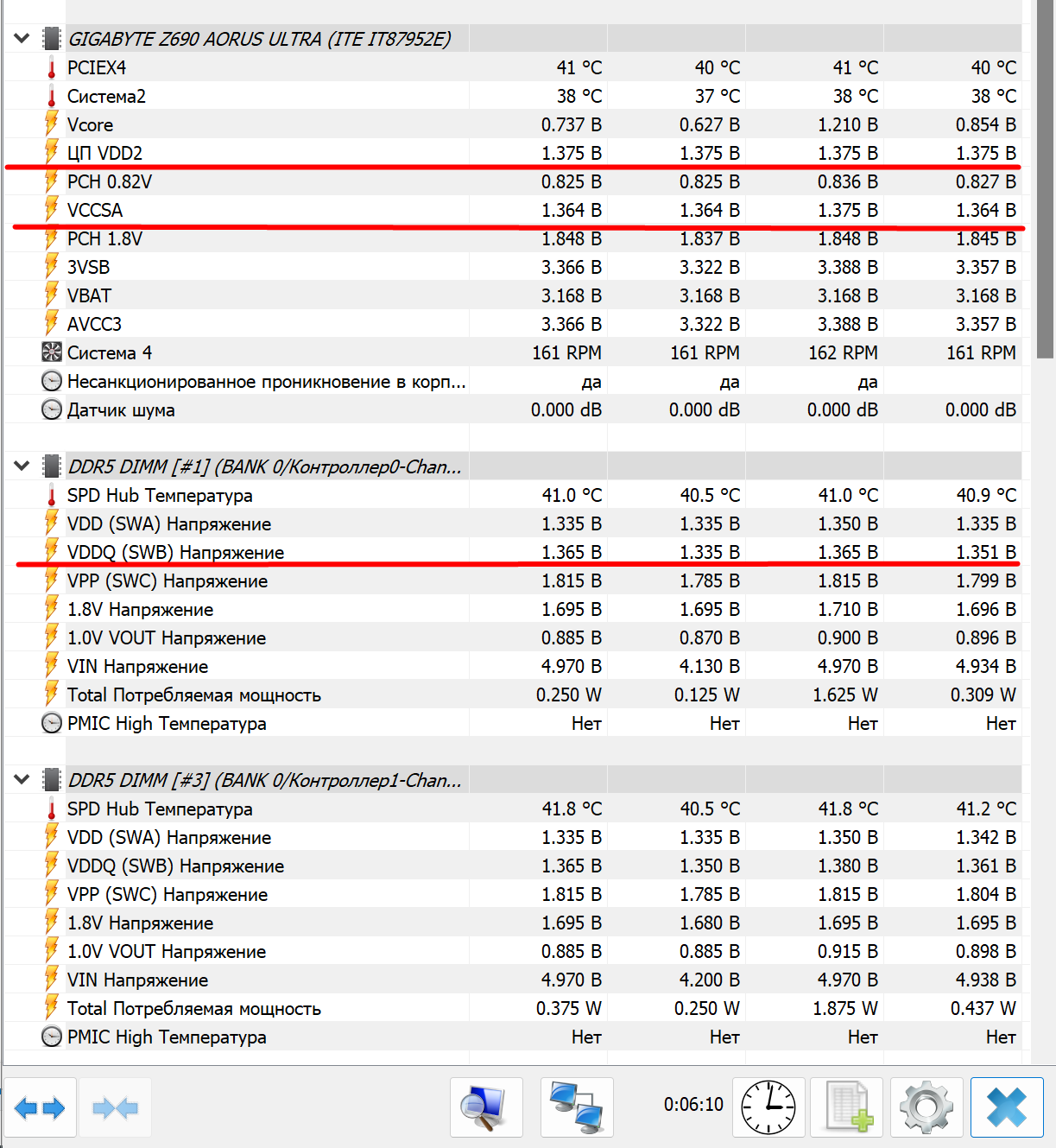Click the elapsed time readout 0:06:10
The image size is (1056, 1148).
pos(693,1104)
